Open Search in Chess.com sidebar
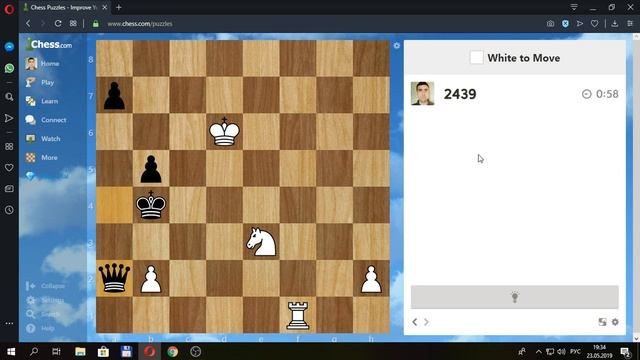The height and width of the screenshot is (360, 640). [42, 314]
